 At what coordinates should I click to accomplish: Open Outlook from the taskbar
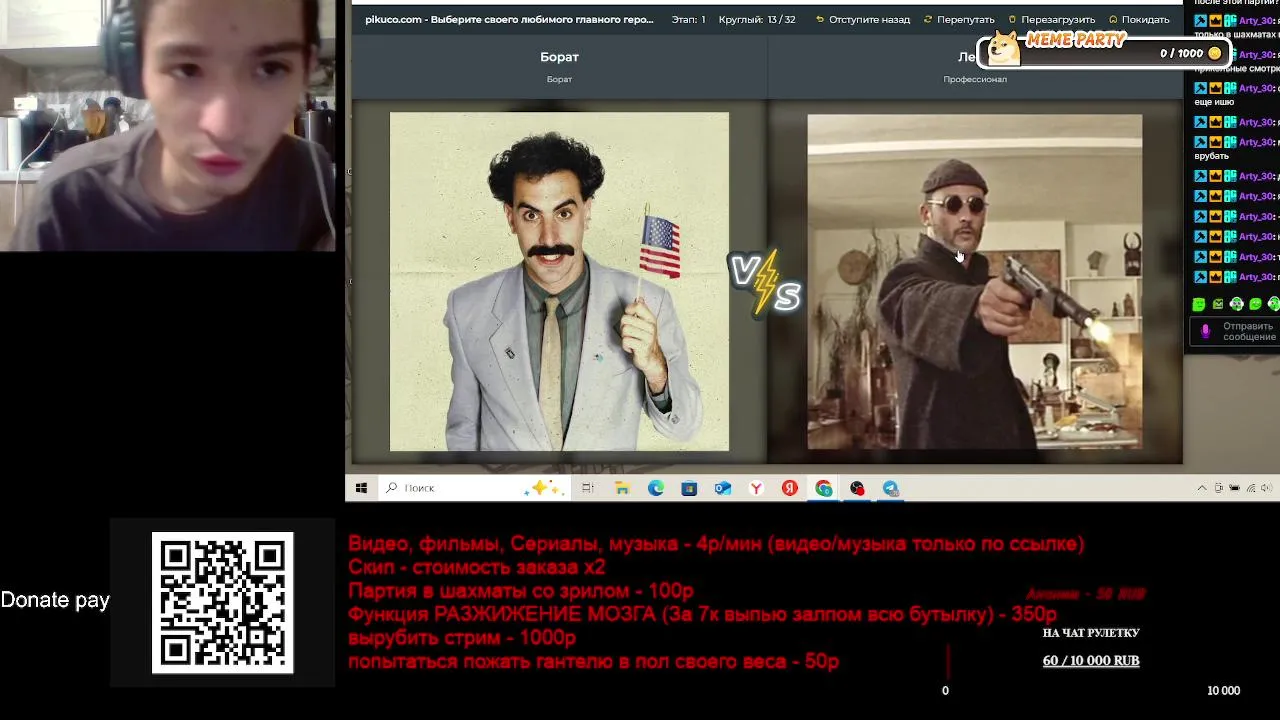[x=723, y=488]
